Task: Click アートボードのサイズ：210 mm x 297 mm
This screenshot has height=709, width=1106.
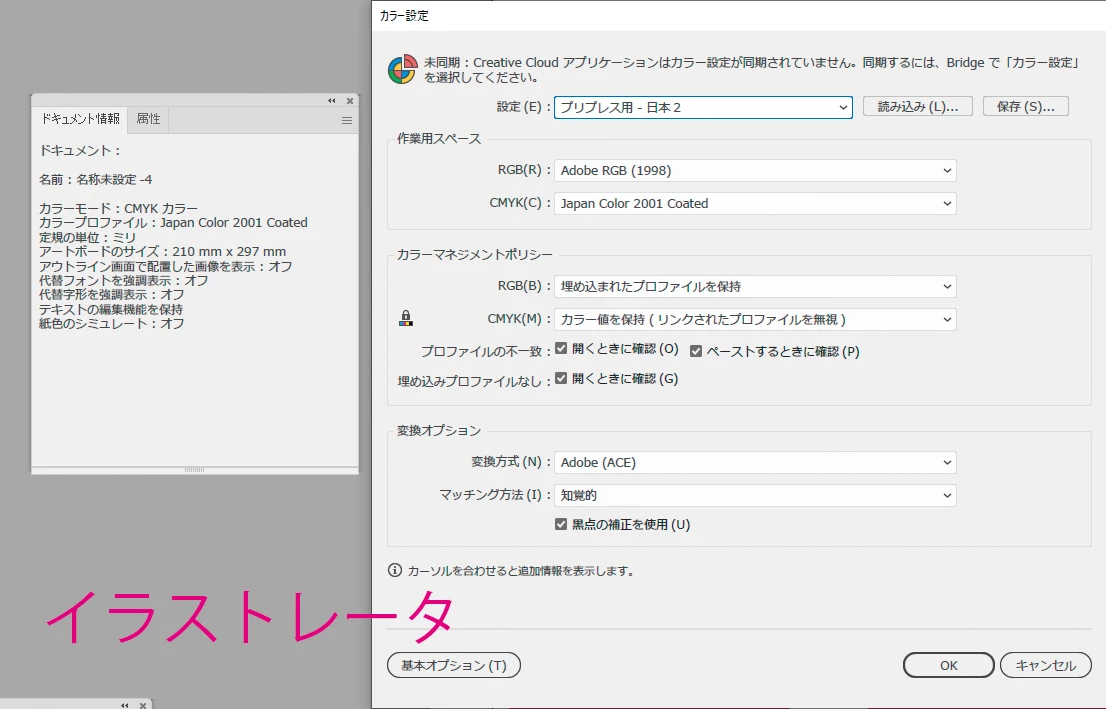Action: click(x=162, y=251)
